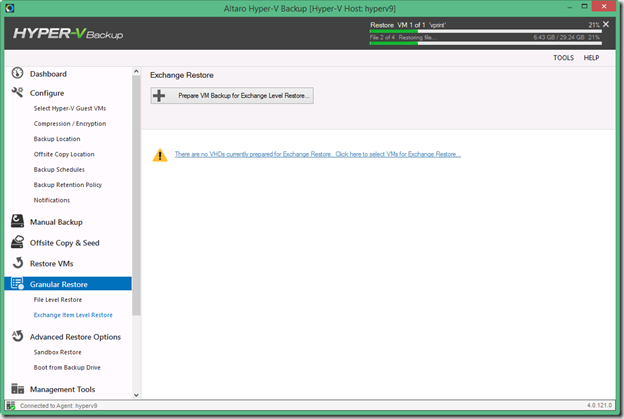The height and width of the screenshot is (419, 624).
Task: Open Backup Retention Policy
Action: (x=68, y=185)
